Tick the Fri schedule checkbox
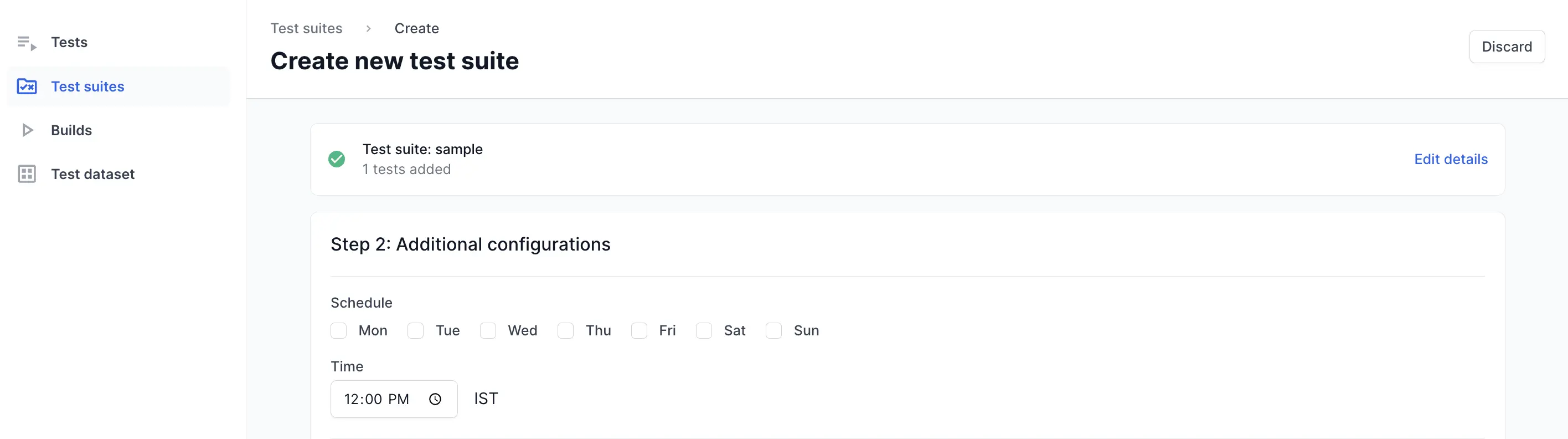 pos(639,330)
